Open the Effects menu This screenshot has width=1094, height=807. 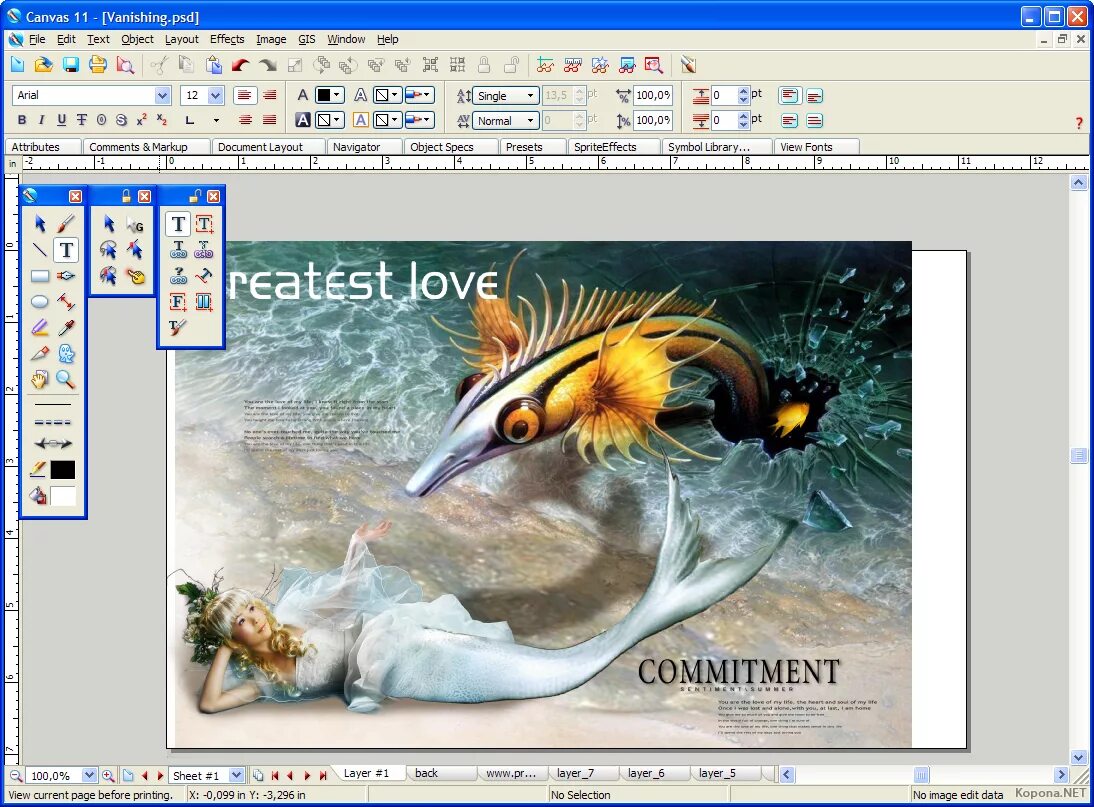coord(227,39)
